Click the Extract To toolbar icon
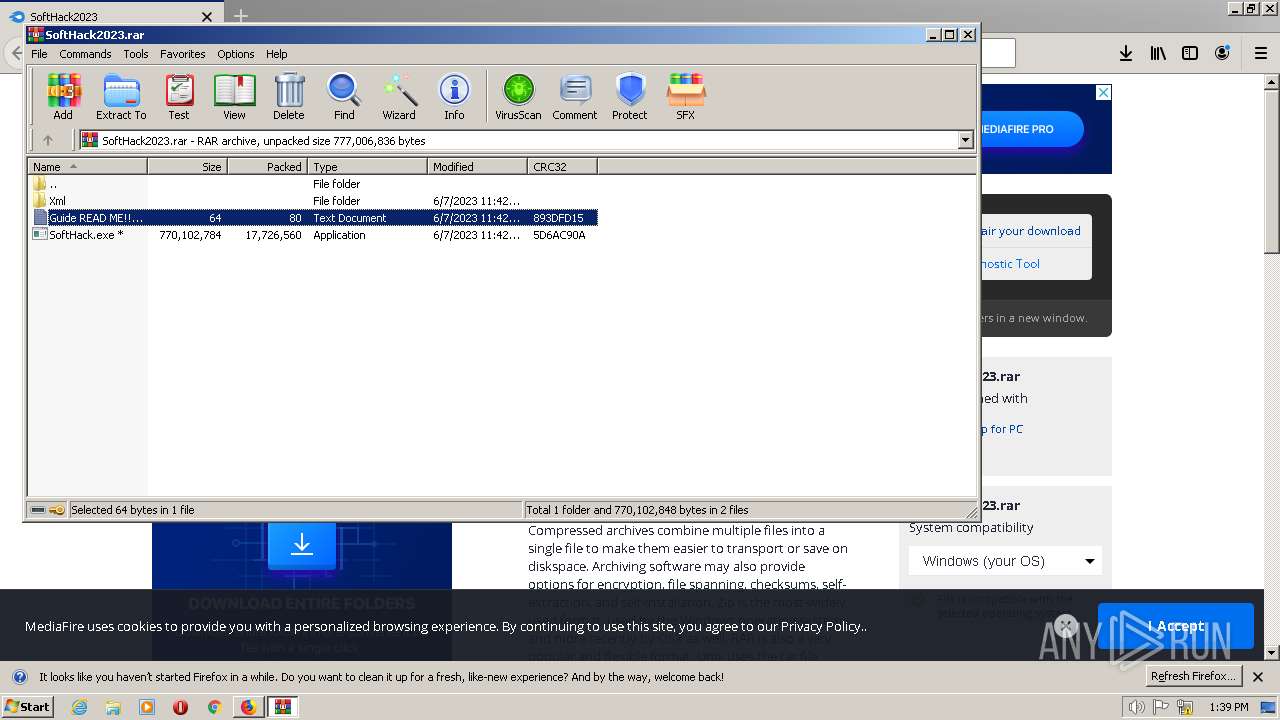The image size is (1280, 720). point(121,97)
